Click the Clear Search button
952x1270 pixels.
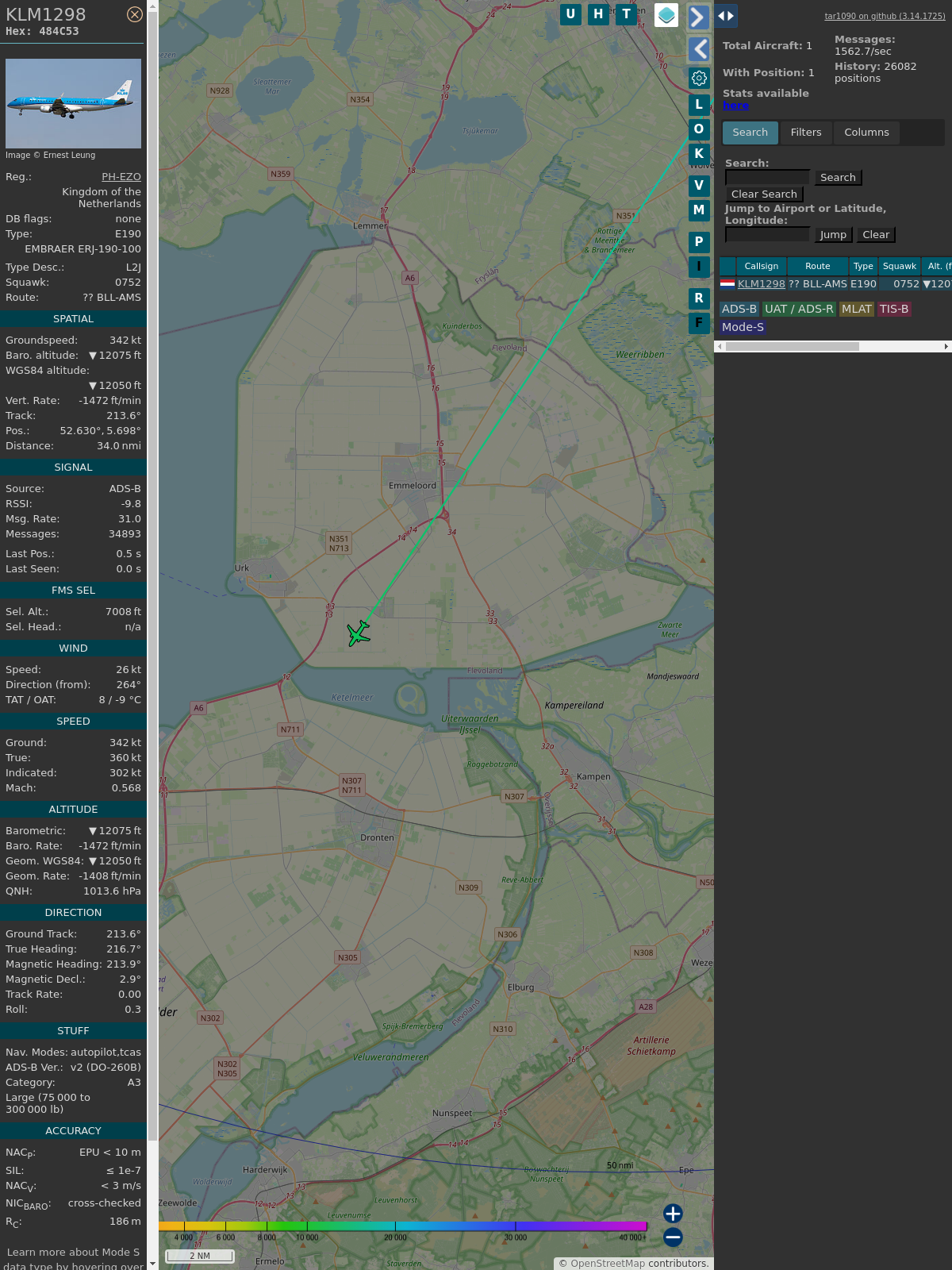[x=764, y=194]
